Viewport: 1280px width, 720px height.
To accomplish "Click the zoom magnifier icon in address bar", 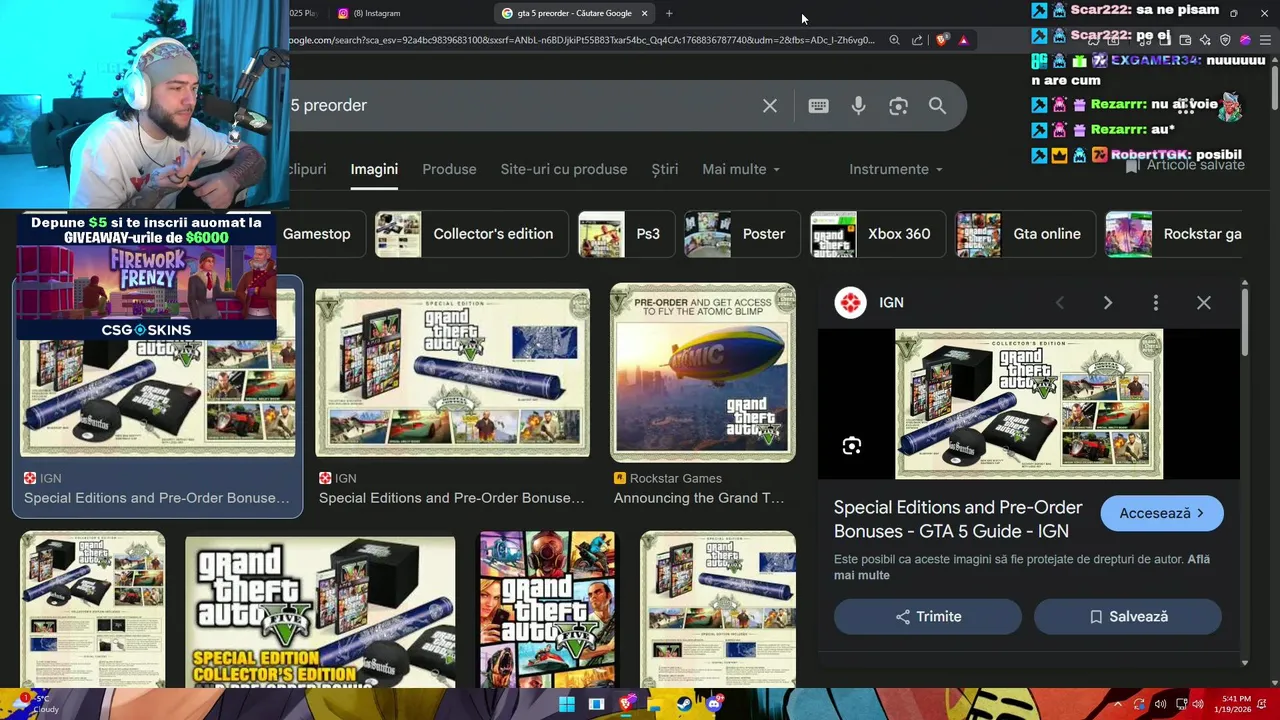I will [894, 40].
